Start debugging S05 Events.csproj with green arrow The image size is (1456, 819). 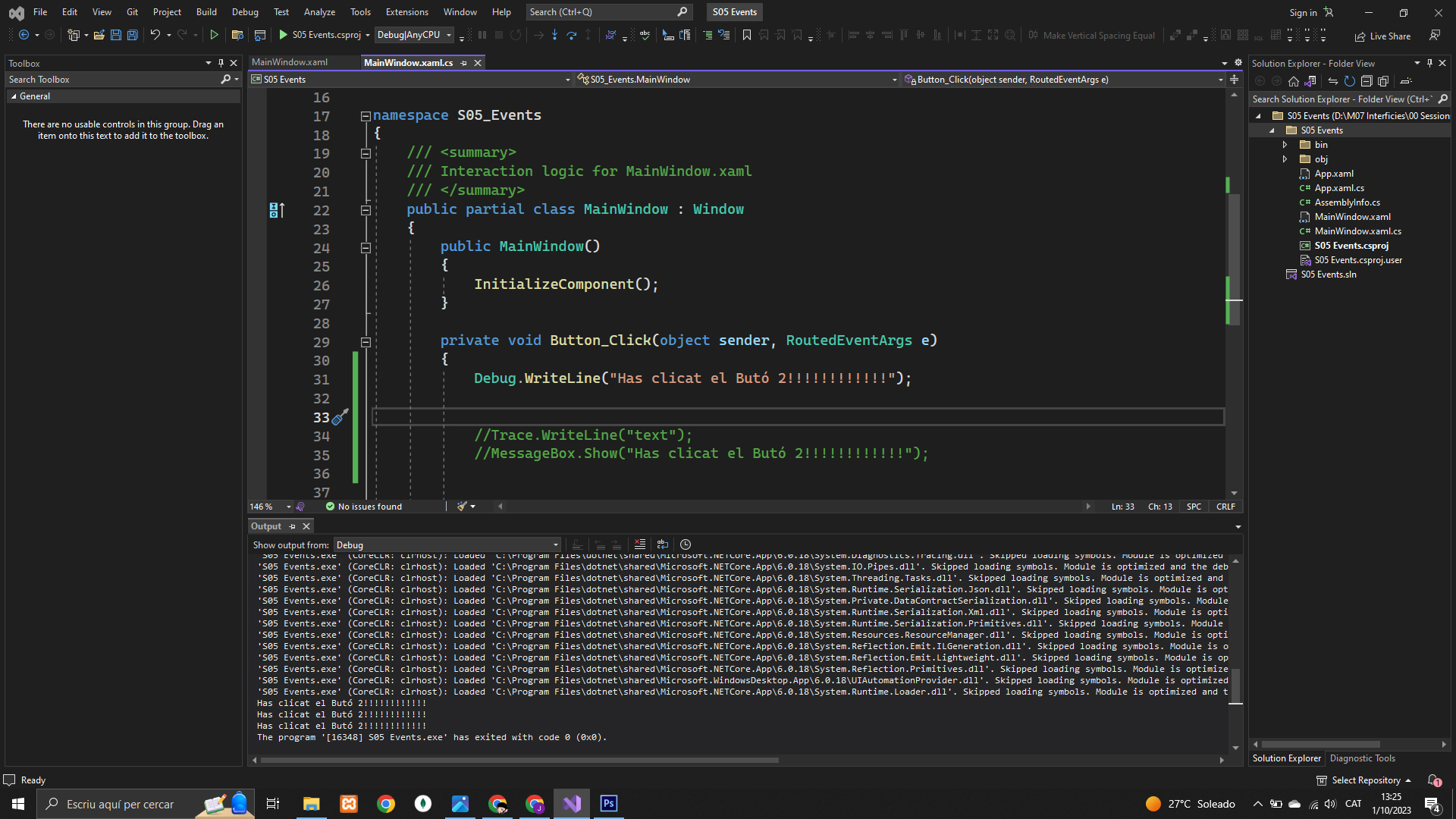coord(283,35)
